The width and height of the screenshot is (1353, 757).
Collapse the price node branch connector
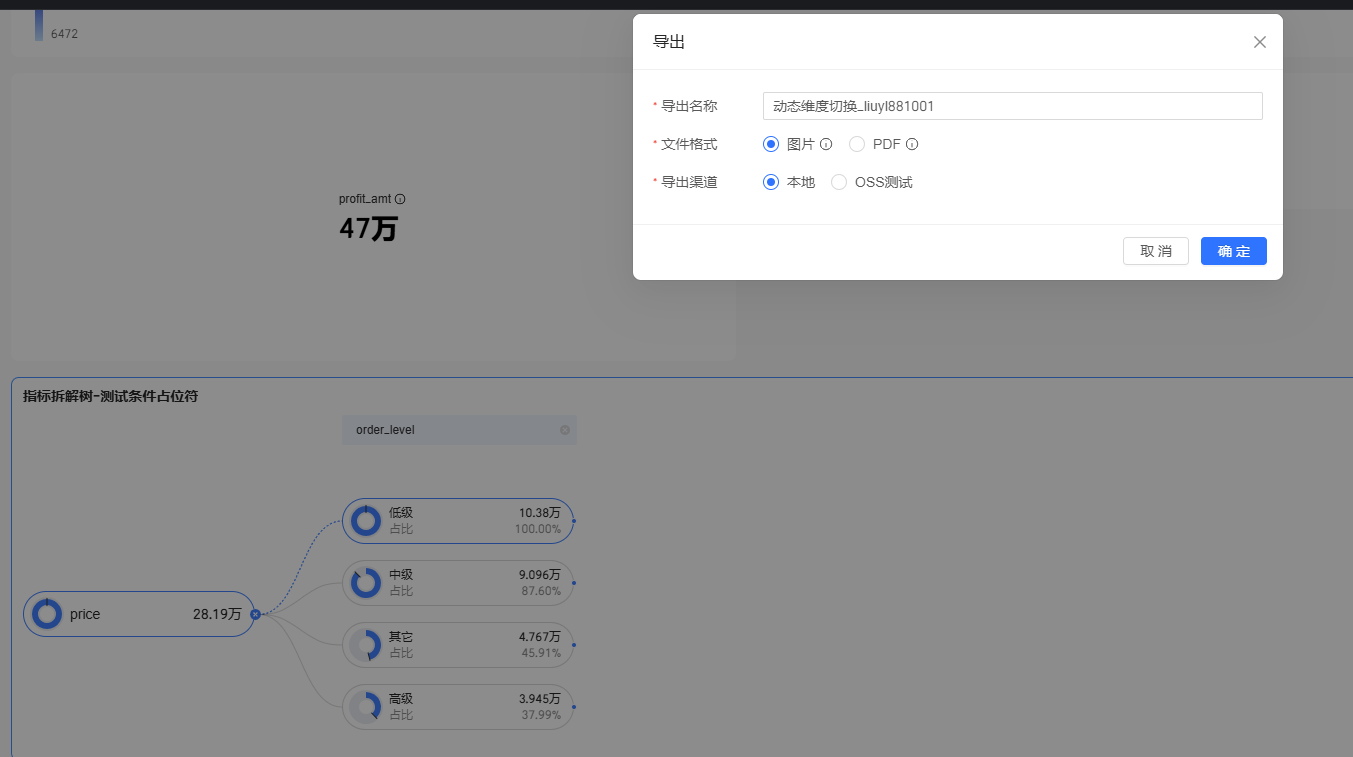point(255,614)
